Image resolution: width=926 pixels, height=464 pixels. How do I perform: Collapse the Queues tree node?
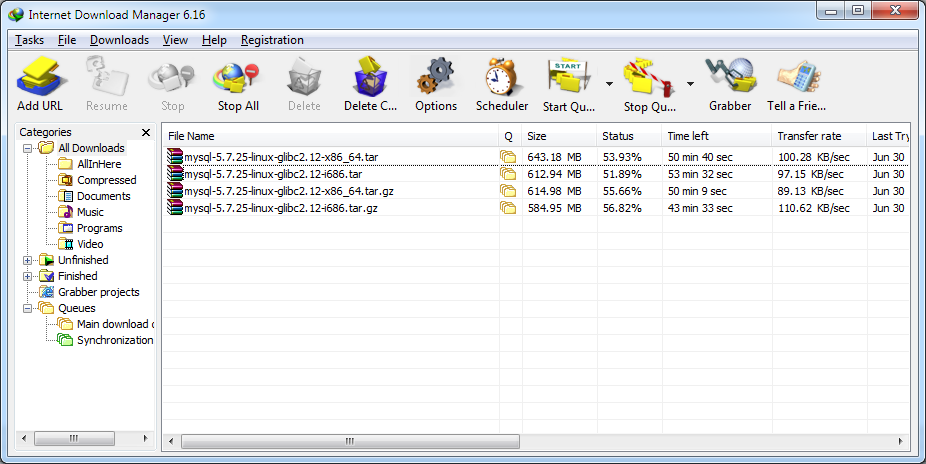coord(27,308)
